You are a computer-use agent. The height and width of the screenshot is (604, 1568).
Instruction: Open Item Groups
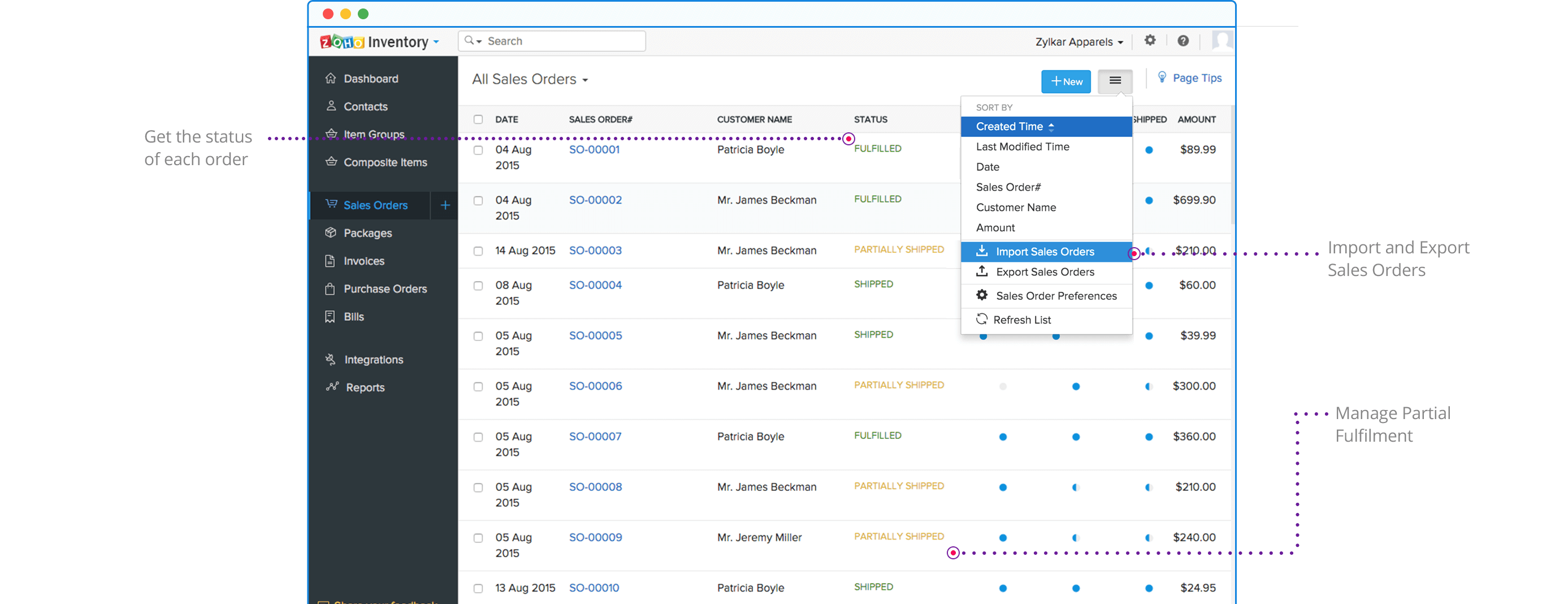[x=373, y=134]
